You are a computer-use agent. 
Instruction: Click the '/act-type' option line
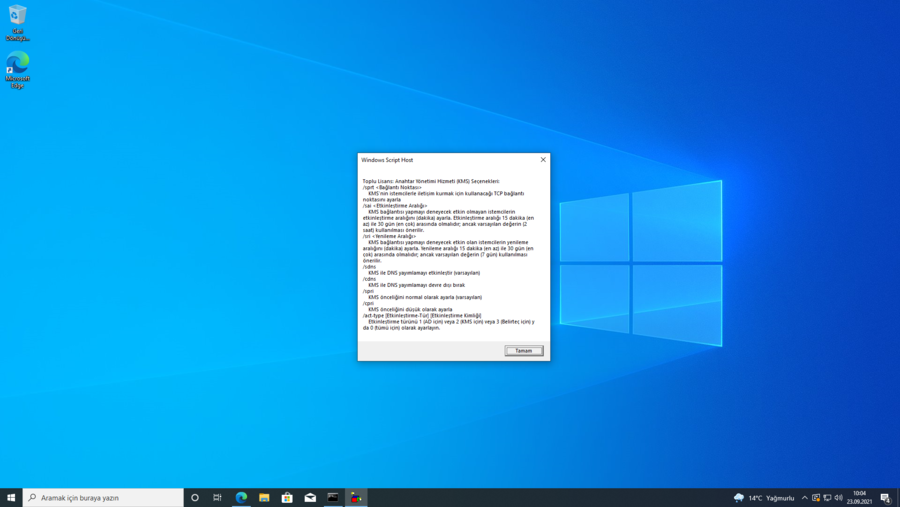pos(422,315)
